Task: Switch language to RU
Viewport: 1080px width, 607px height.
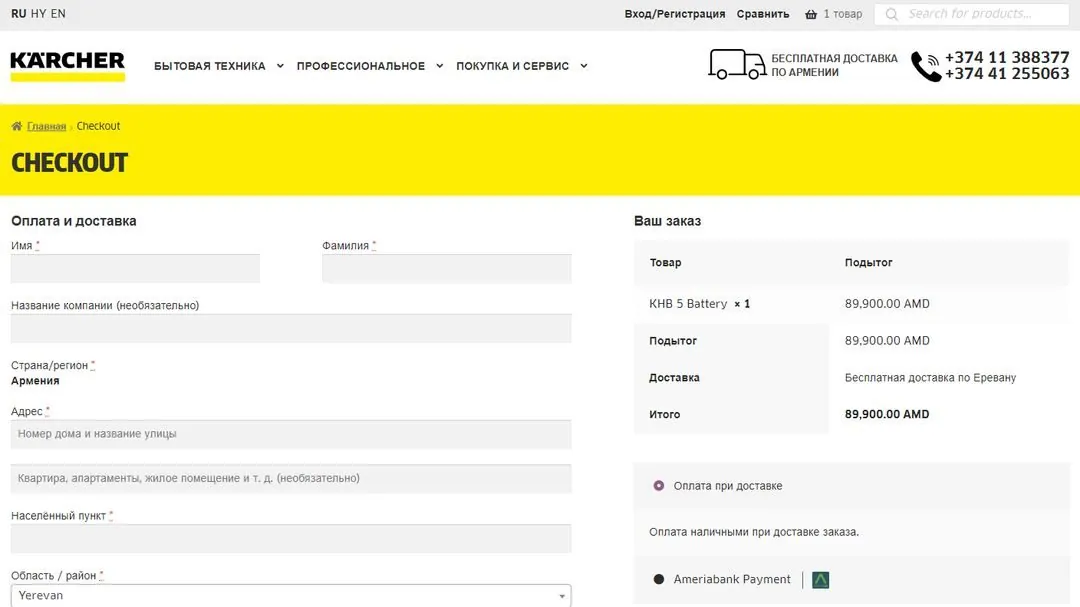Action: tap(19, 14)
